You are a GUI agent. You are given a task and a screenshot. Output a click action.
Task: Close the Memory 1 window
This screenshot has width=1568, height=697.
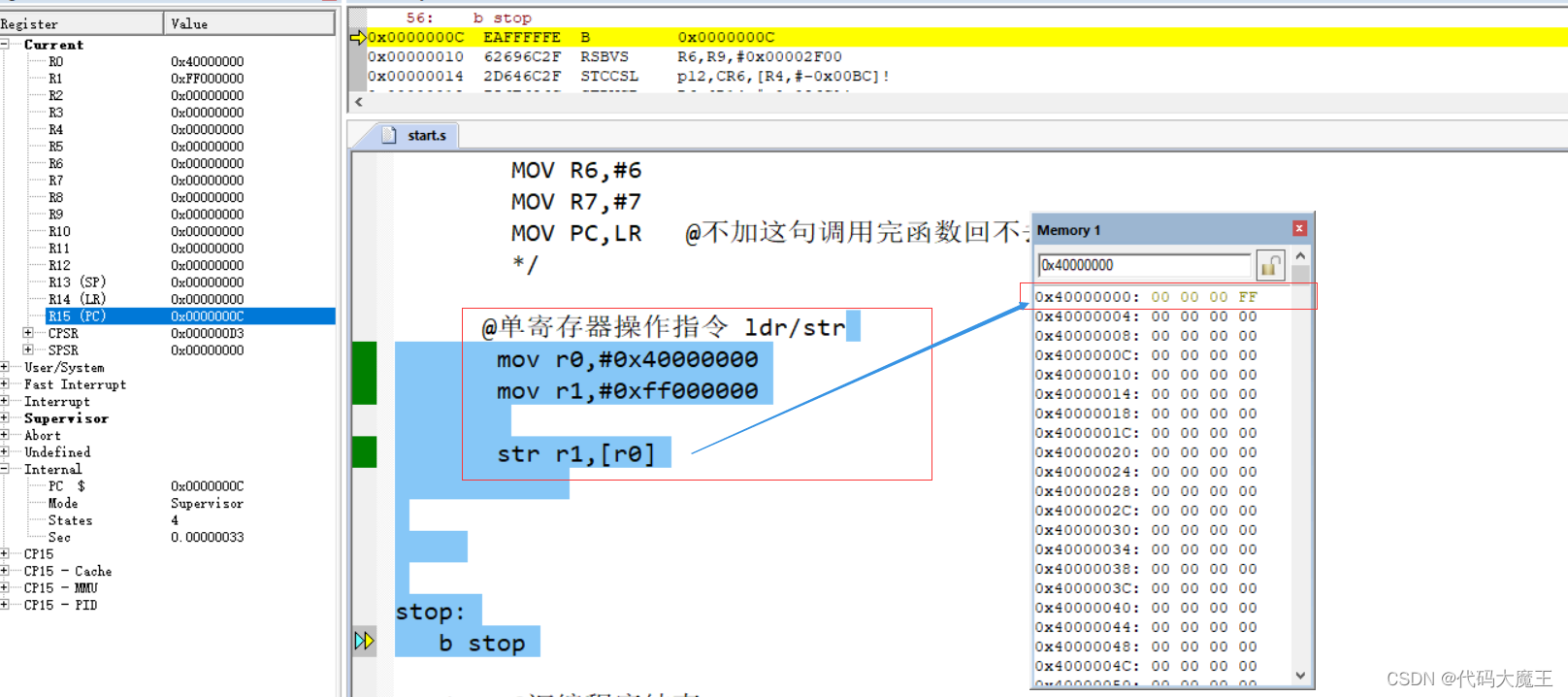tap(1299, 229)
